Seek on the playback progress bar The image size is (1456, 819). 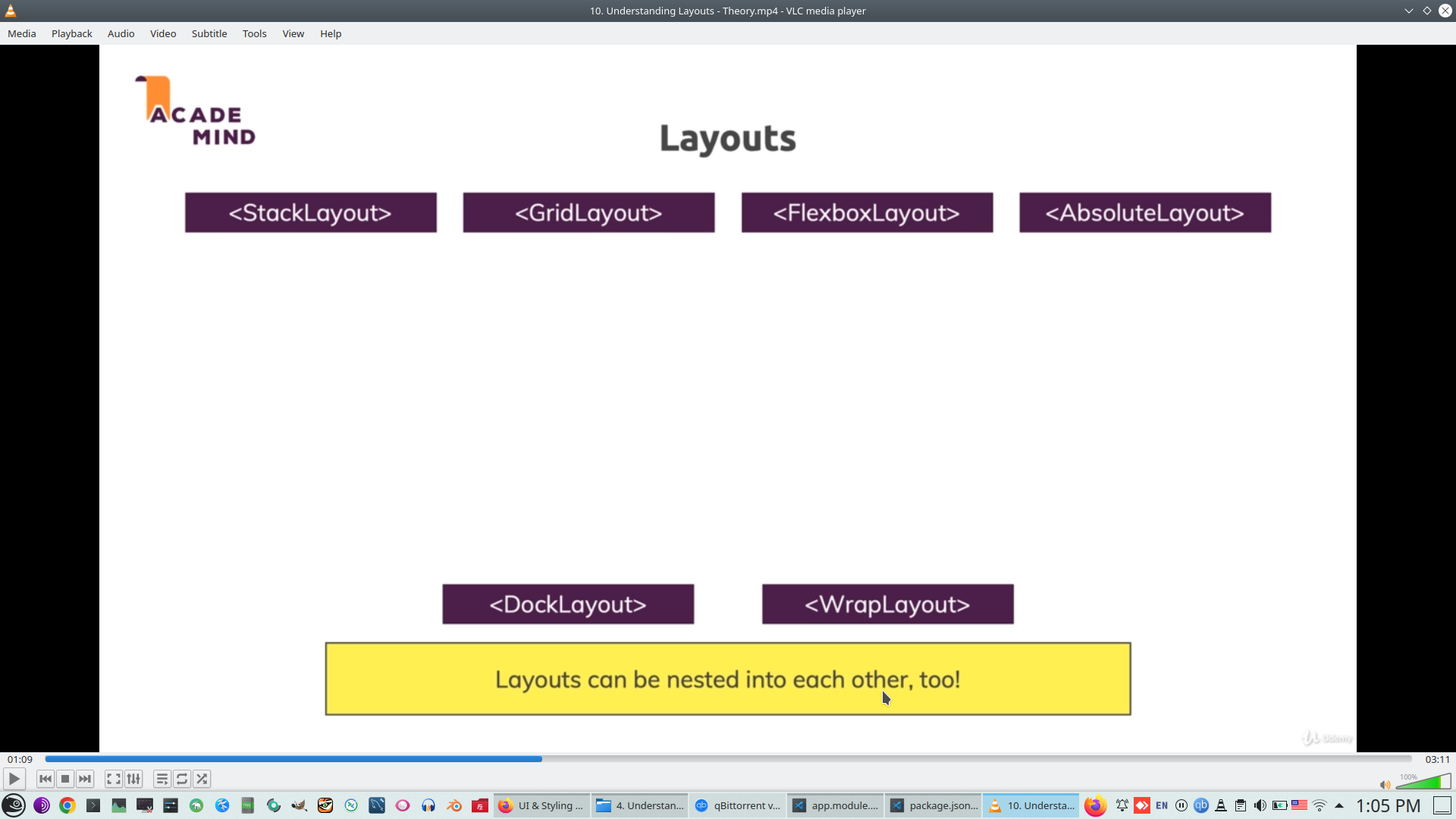[x=728, y=759]
